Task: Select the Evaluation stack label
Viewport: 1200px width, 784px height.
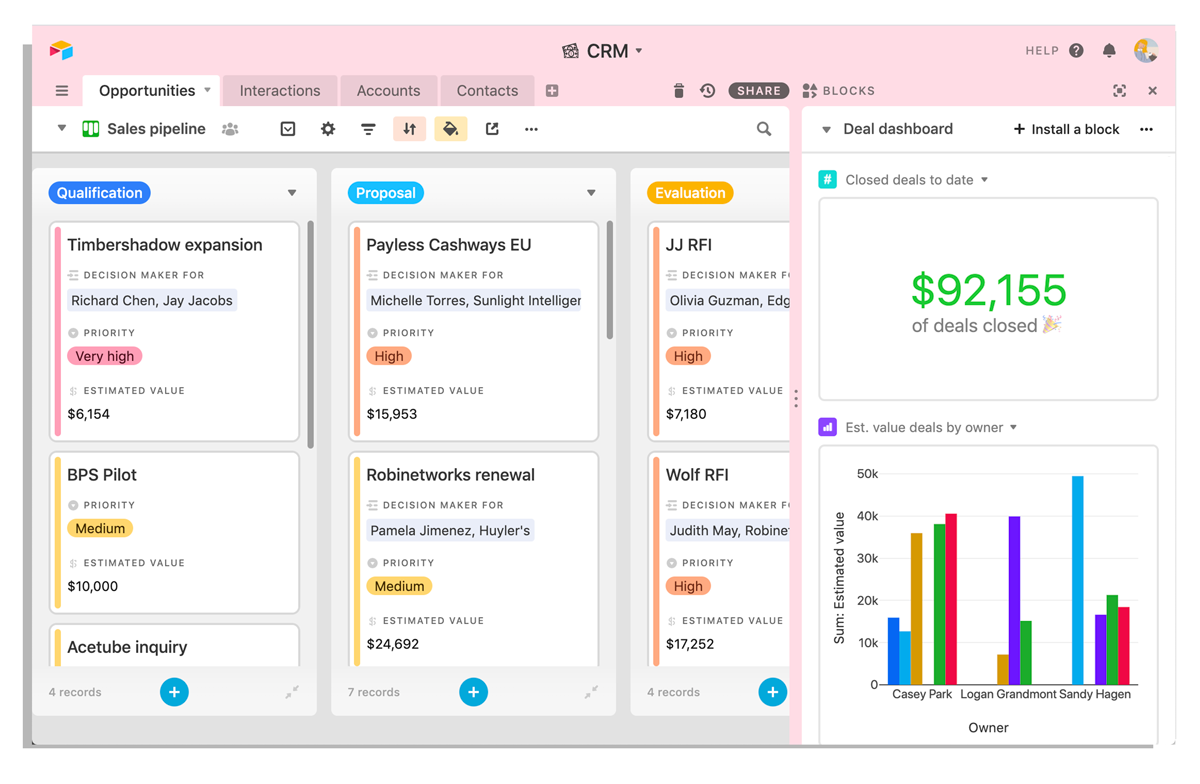Action: point(690,193)
